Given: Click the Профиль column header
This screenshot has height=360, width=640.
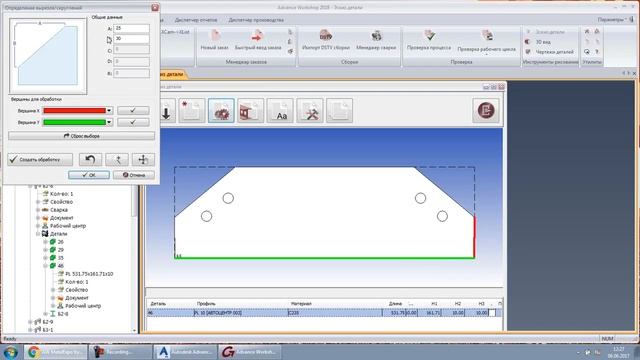Looking at the screenshot, I should 206,304.
